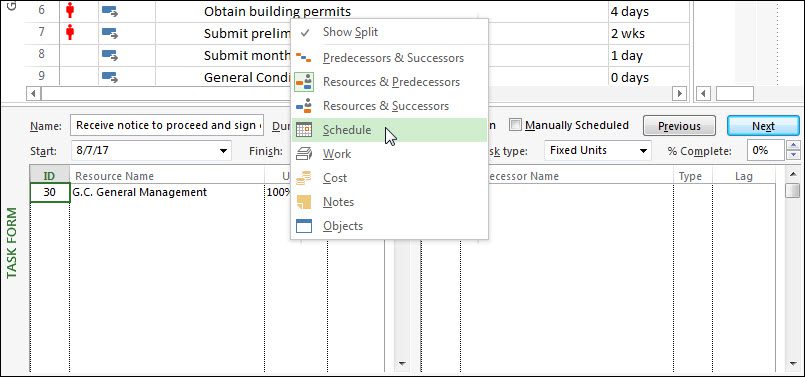Viewport: 805px width, 377px height.
Task: Click row number 6 header
Action: 42,11
